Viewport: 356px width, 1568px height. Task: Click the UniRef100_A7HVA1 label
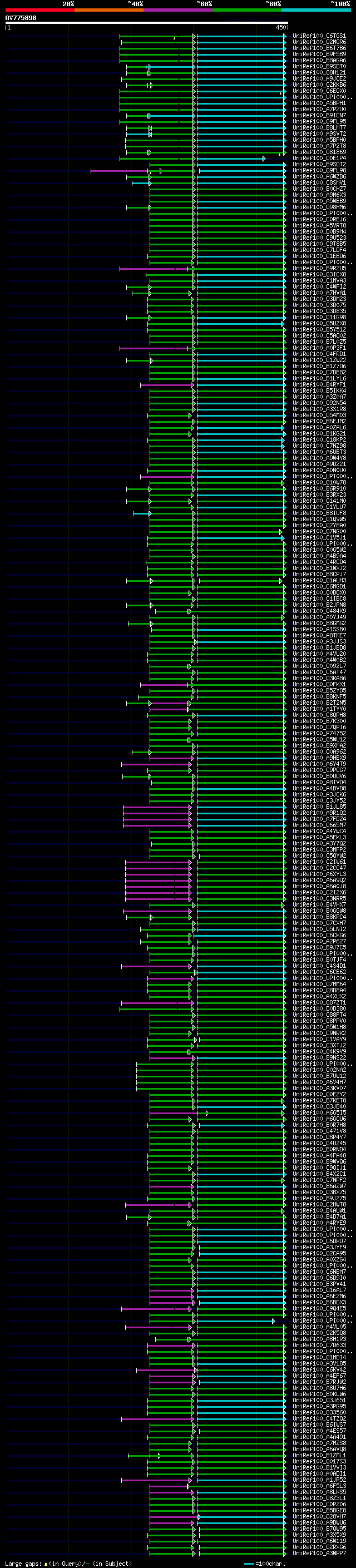pyautogui.click(x=319, y=293)
